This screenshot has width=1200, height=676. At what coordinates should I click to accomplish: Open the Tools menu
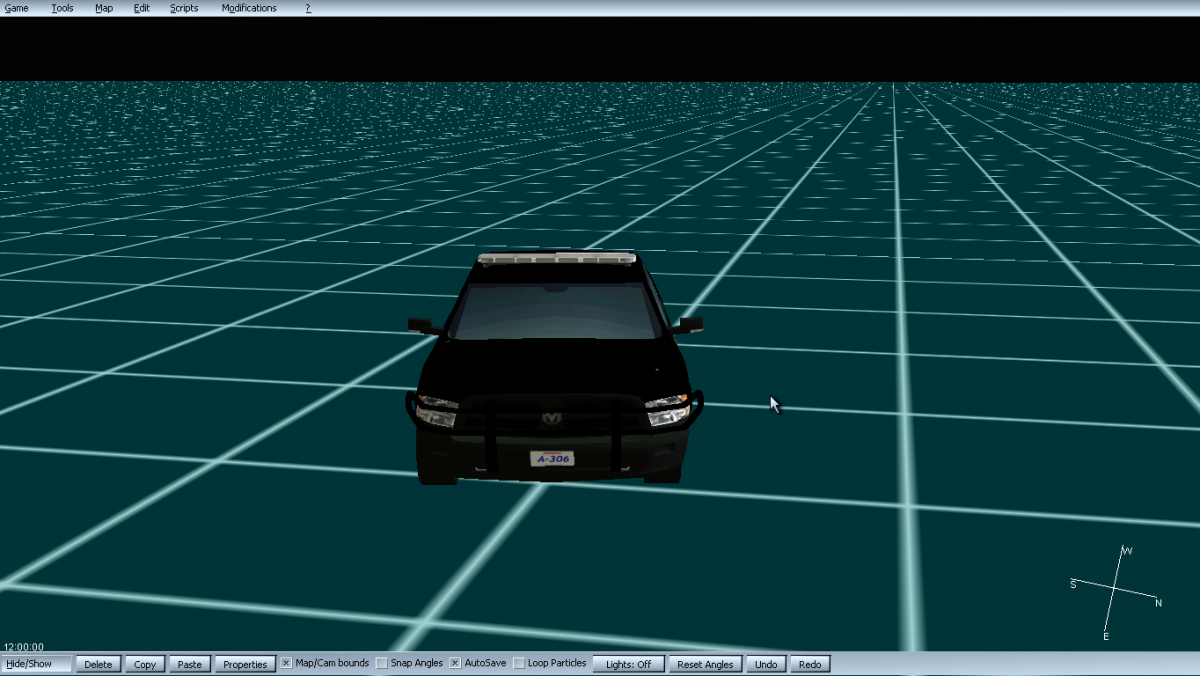(62, 8)
